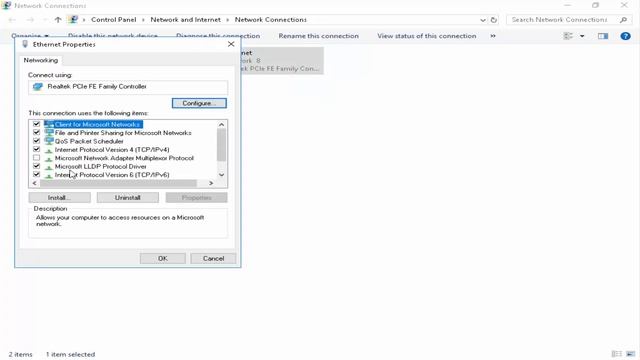Close the Ethernet Properties dialog
Image resolution: width=640 pixels, height=360 pixels.
(231, 44)
